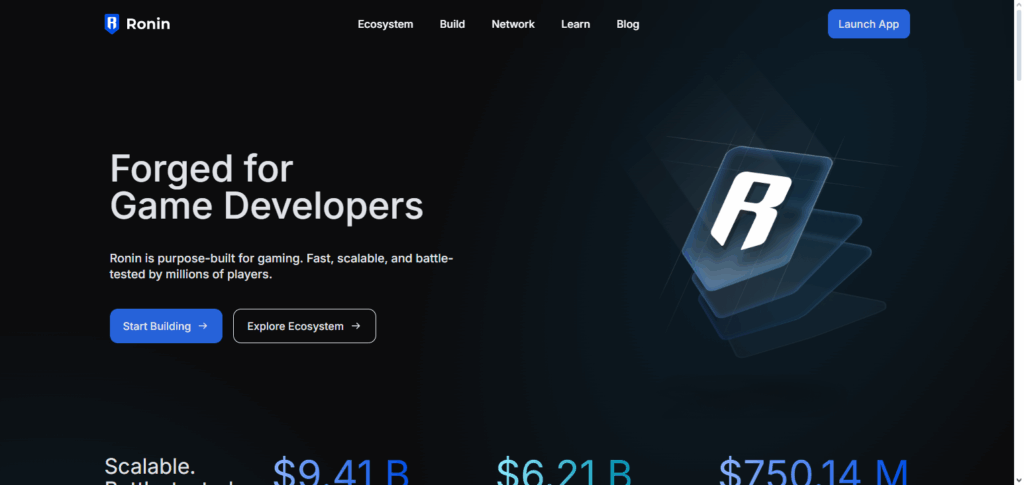
Task: Go to the Blog page
Action: tap(628, 24)
